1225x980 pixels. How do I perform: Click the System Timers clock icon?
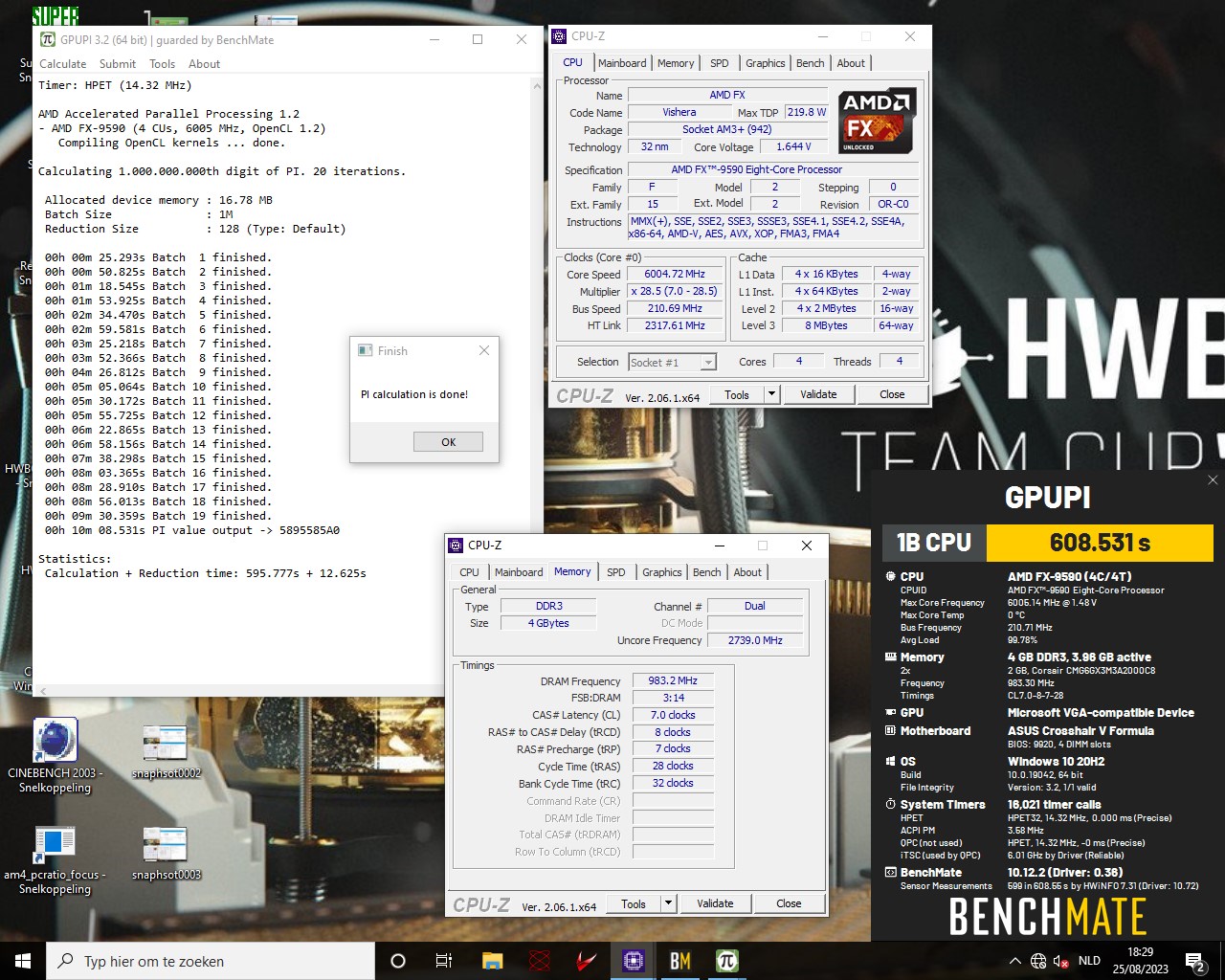tap(890, 805)
